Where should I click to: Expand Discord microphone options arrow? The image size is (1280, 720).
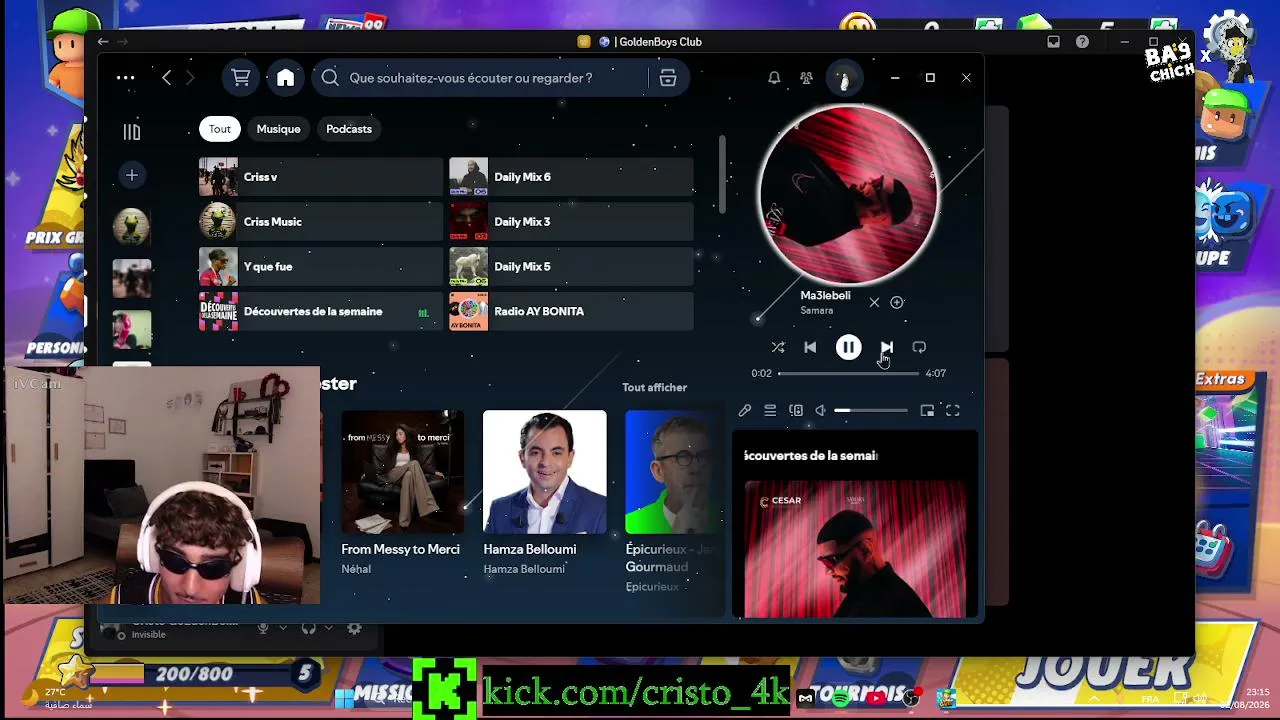point(283,628)
